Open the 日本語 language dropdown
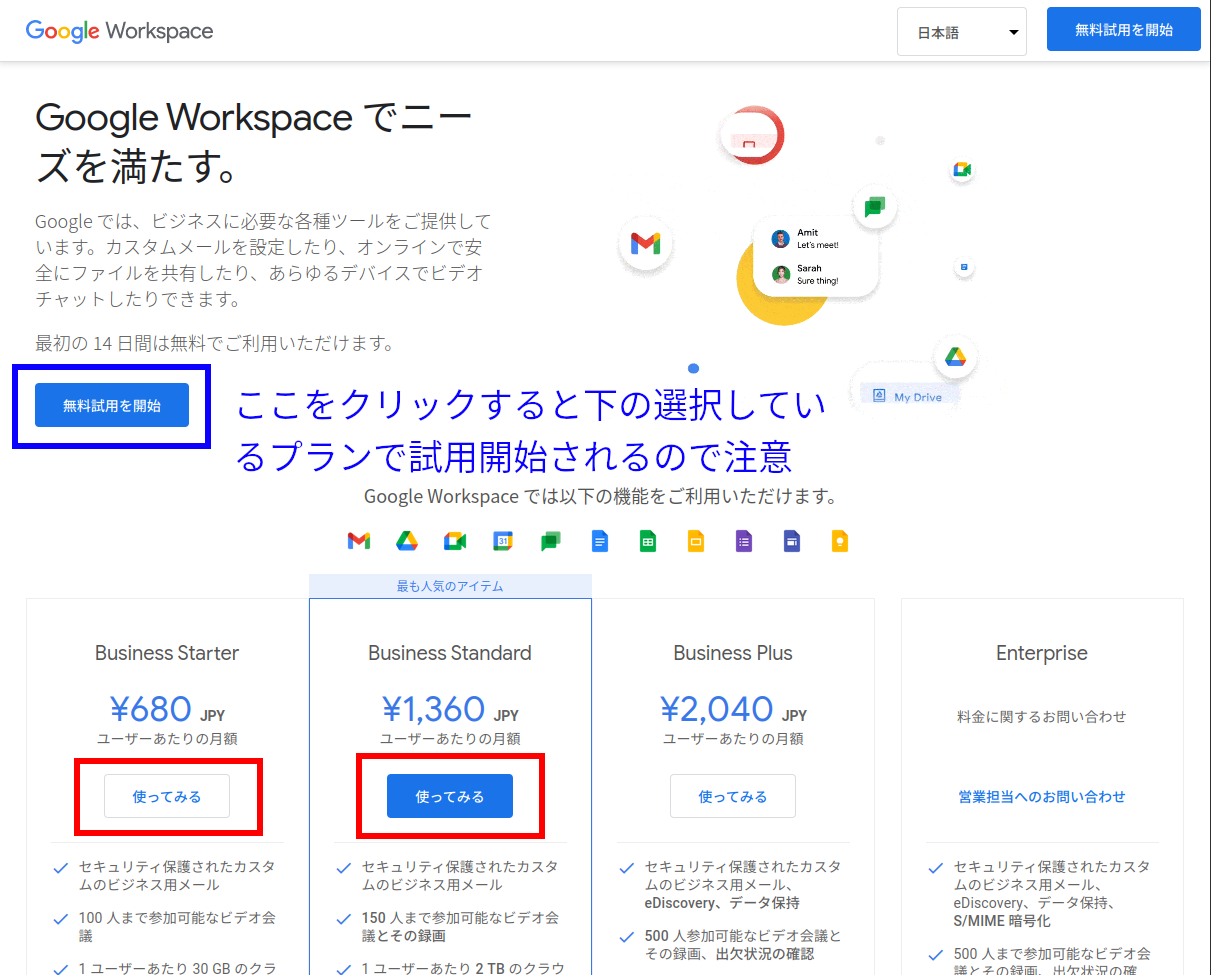The height and width of the screenshot is (975, 1211). [962, 32]
